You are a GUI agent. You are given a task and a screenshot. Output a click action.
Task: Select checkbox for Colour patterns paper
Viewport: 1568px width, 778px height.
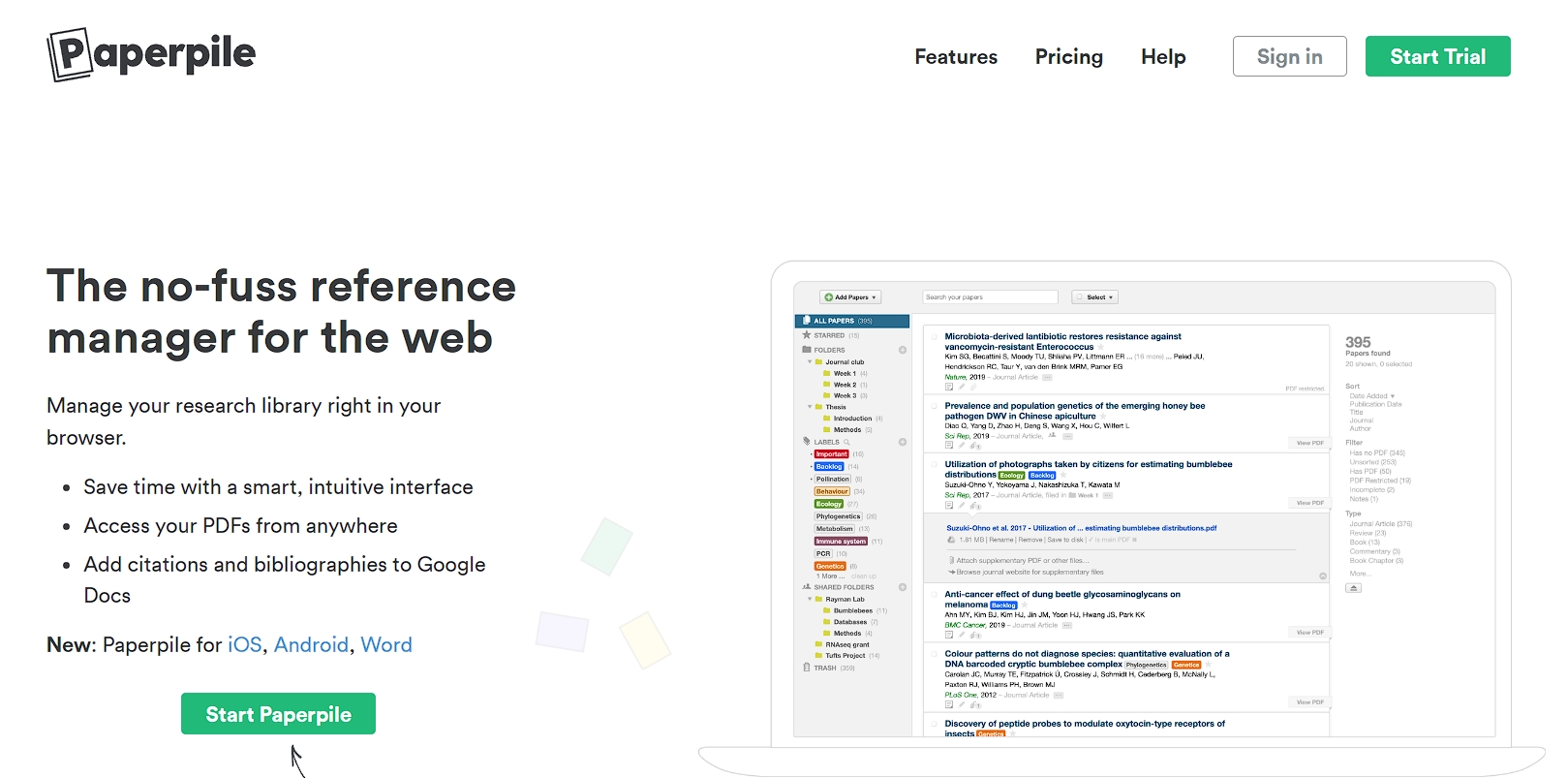point(935,654)
